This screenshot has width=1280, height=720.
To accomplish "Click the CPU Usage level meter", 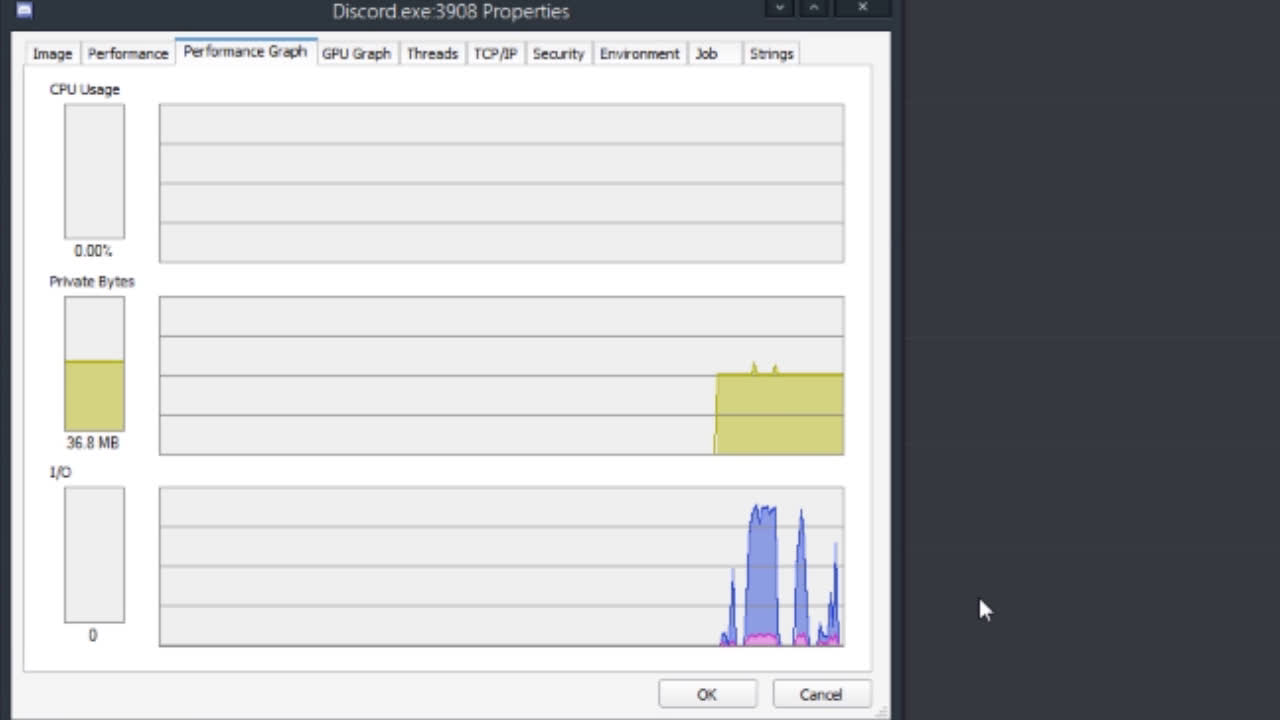I will (95, 171).
